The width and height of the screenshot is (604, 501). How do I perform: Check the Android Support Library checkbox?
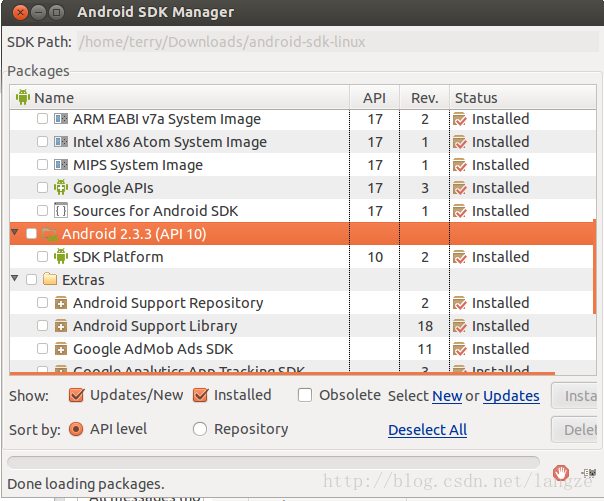[x=42, y=326]
